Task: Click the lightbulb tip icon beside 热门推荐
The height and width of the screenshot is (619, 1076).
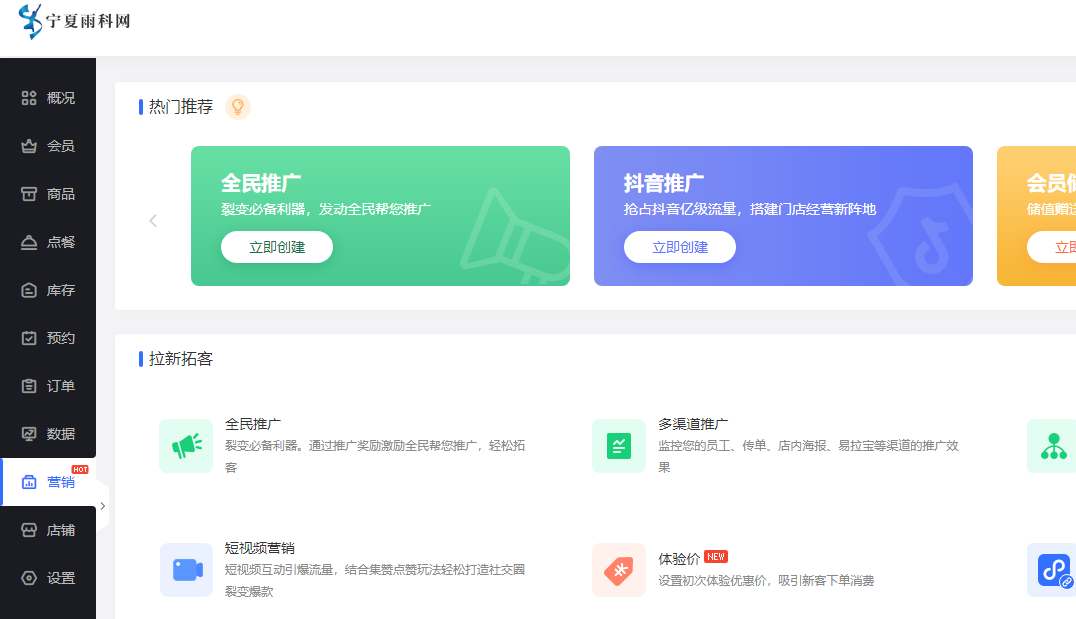Action: [238, 107]
